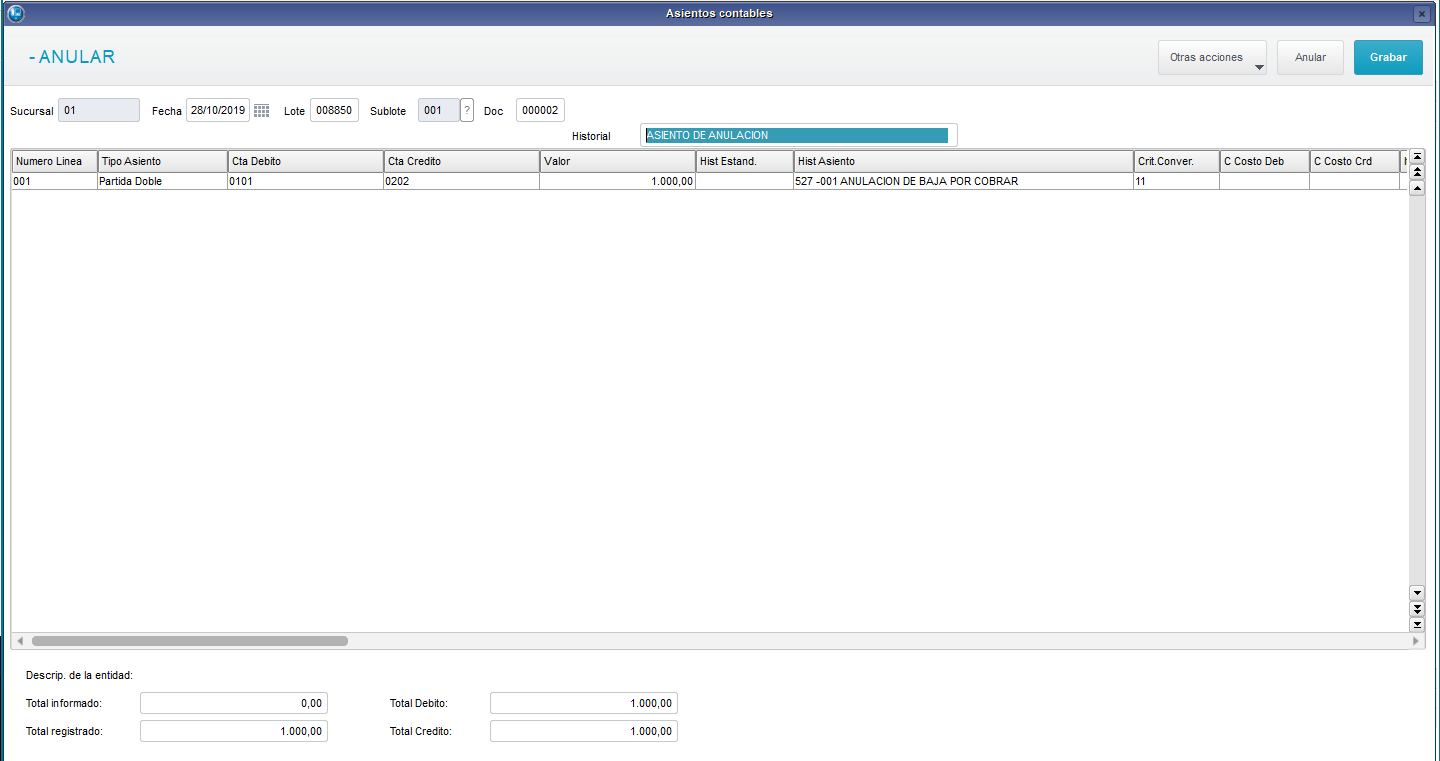
Task: Expand the Otras acciones dropdown
Action: [x=1212, y=57]
